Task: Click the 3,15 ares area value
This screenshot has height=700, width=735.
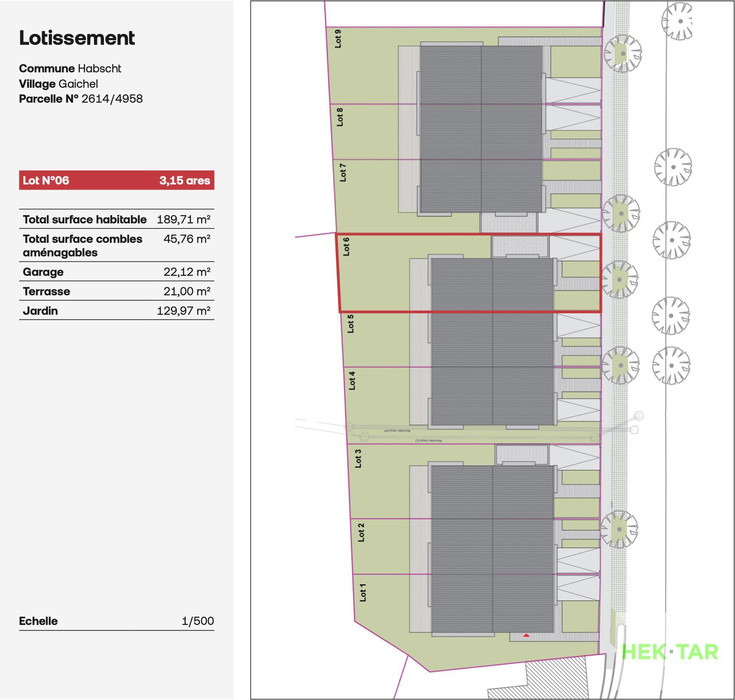Action: [184, 181]
